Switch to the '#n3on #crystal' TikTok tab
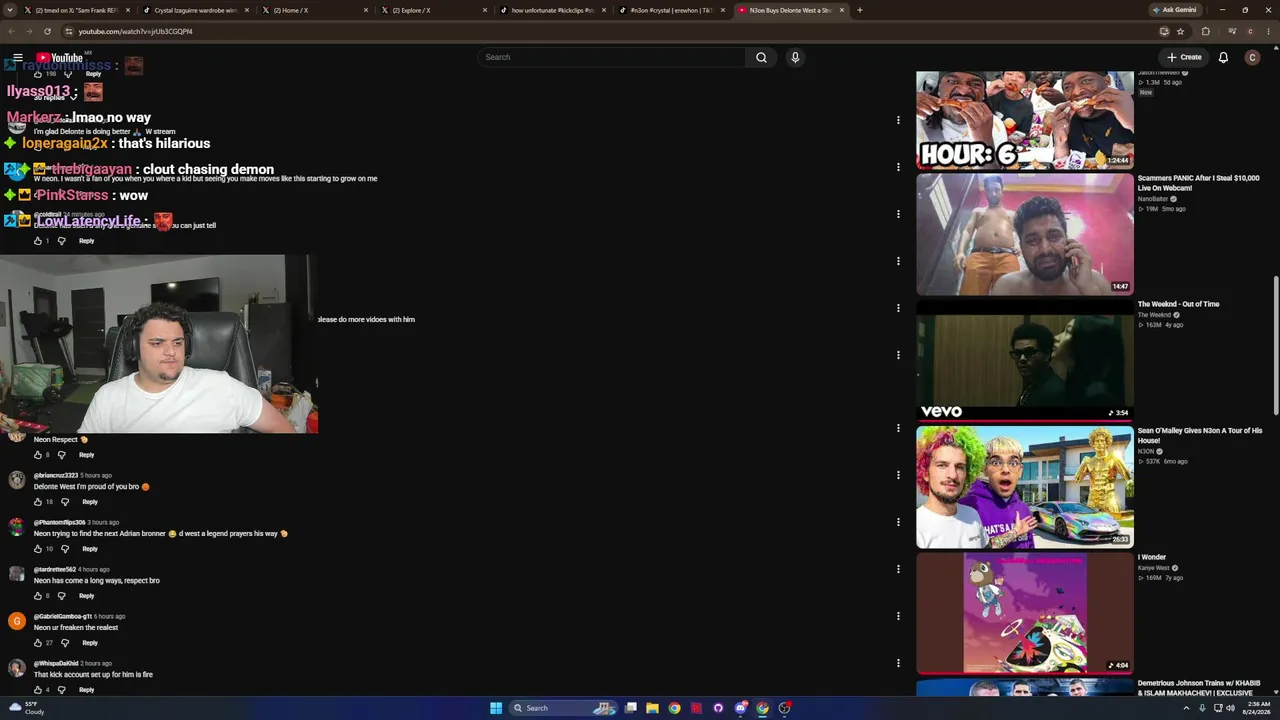The height and width of the screenshot is (720, 1280). coord(671,10)
